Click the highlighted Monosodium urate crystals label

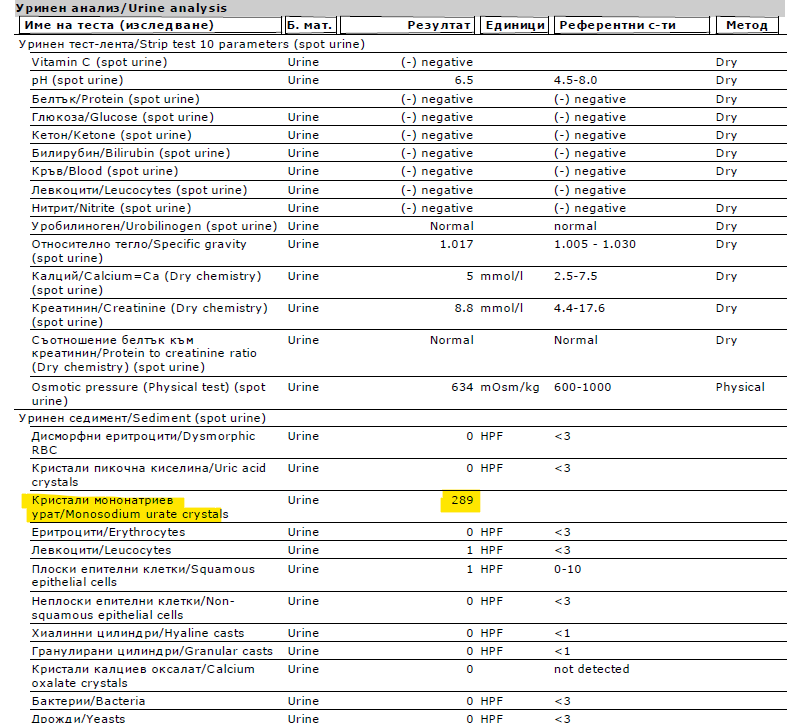125,507
